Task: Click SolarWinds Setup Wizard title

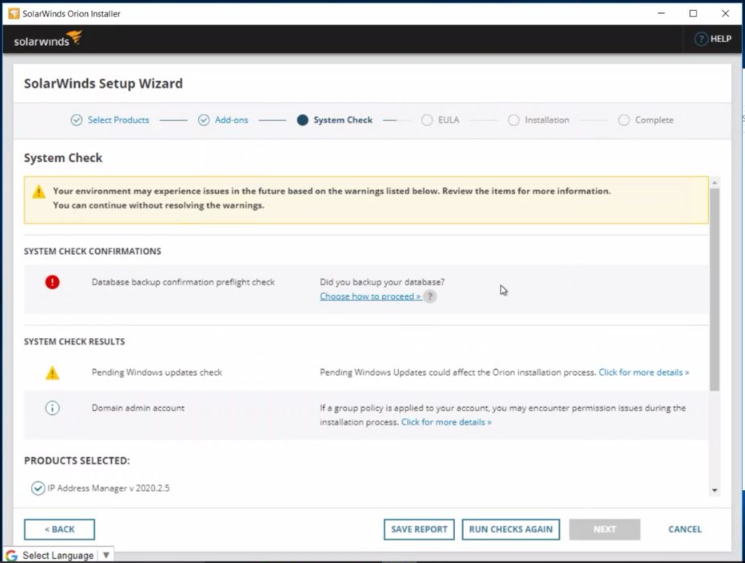Action: (103, 83)
